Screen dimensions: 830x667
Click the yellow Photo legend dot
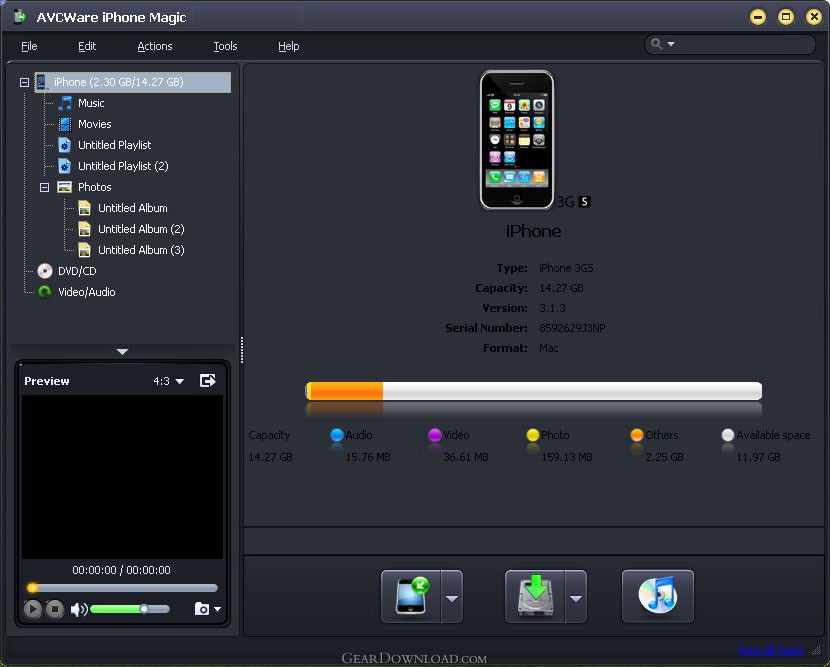[x=533, y=435]
